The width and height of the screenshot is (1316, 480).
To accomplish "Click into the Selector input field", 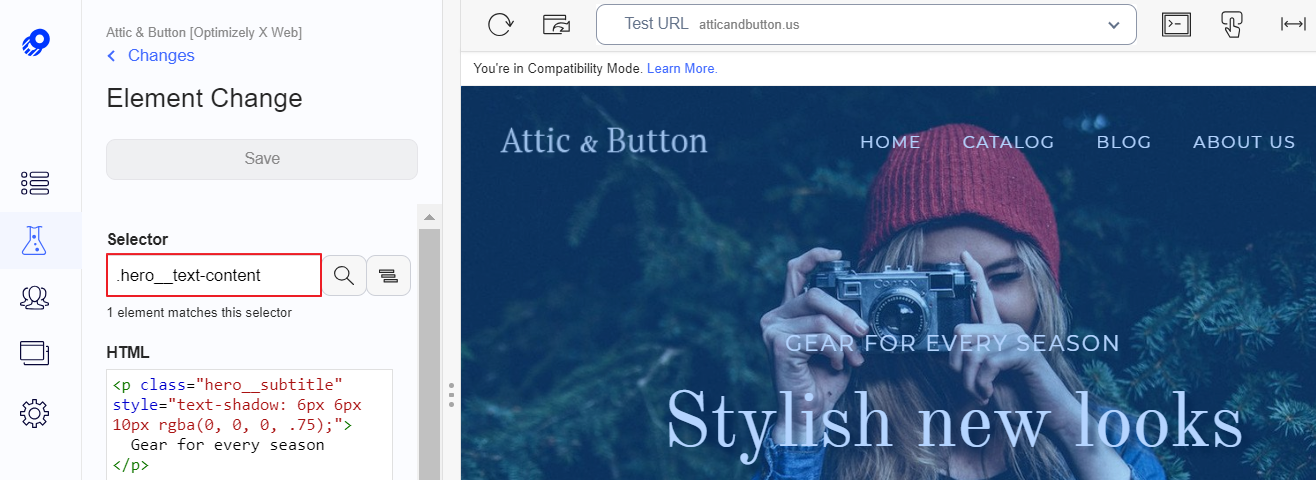I will (x=214, y=275).
